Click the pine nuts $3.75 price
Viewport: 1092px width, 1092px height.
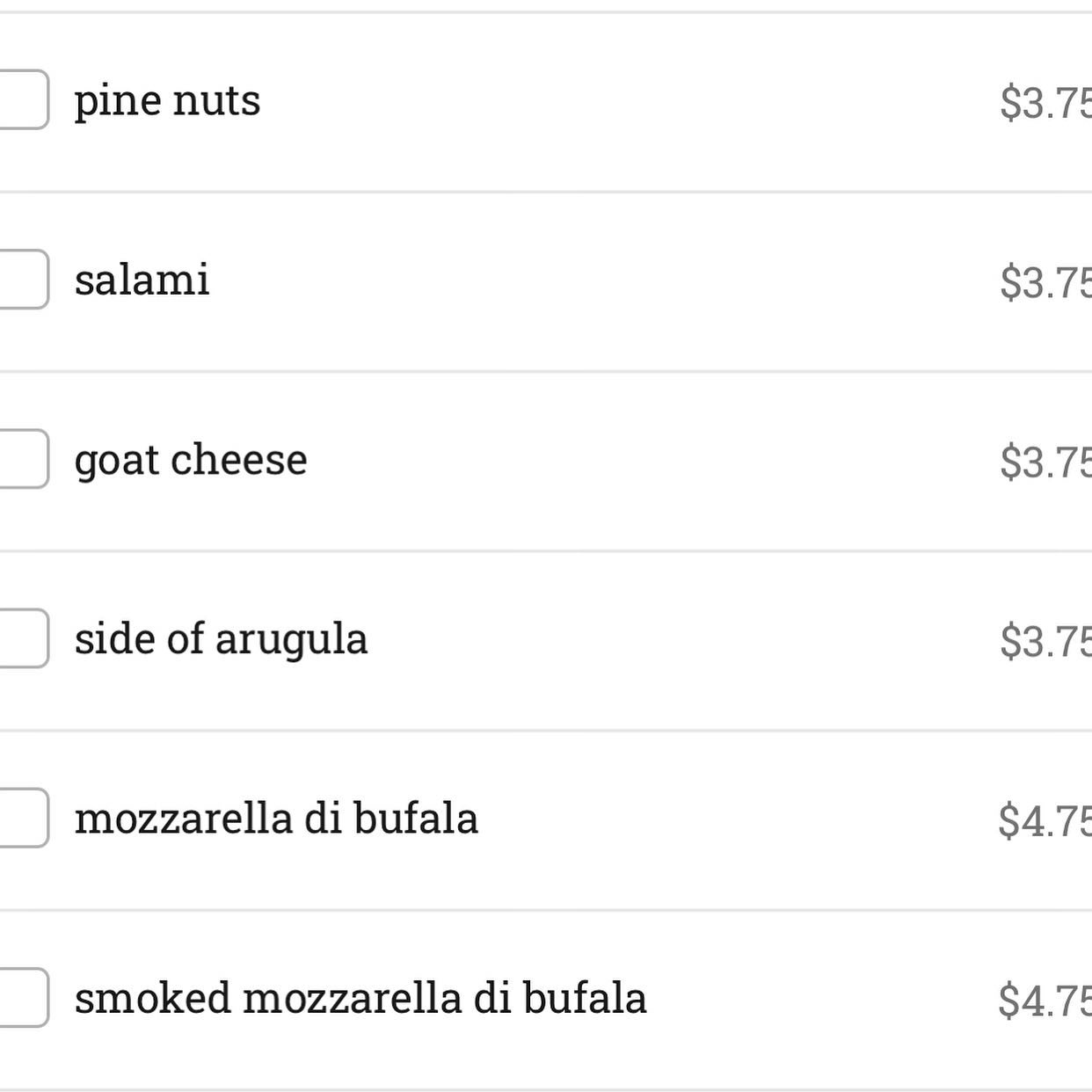1045,103
